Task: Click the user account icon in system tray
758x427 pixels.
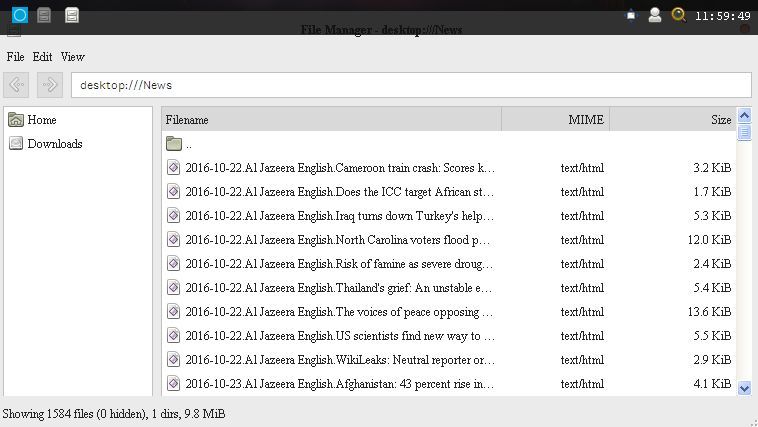Action: [x=655, y=15]
